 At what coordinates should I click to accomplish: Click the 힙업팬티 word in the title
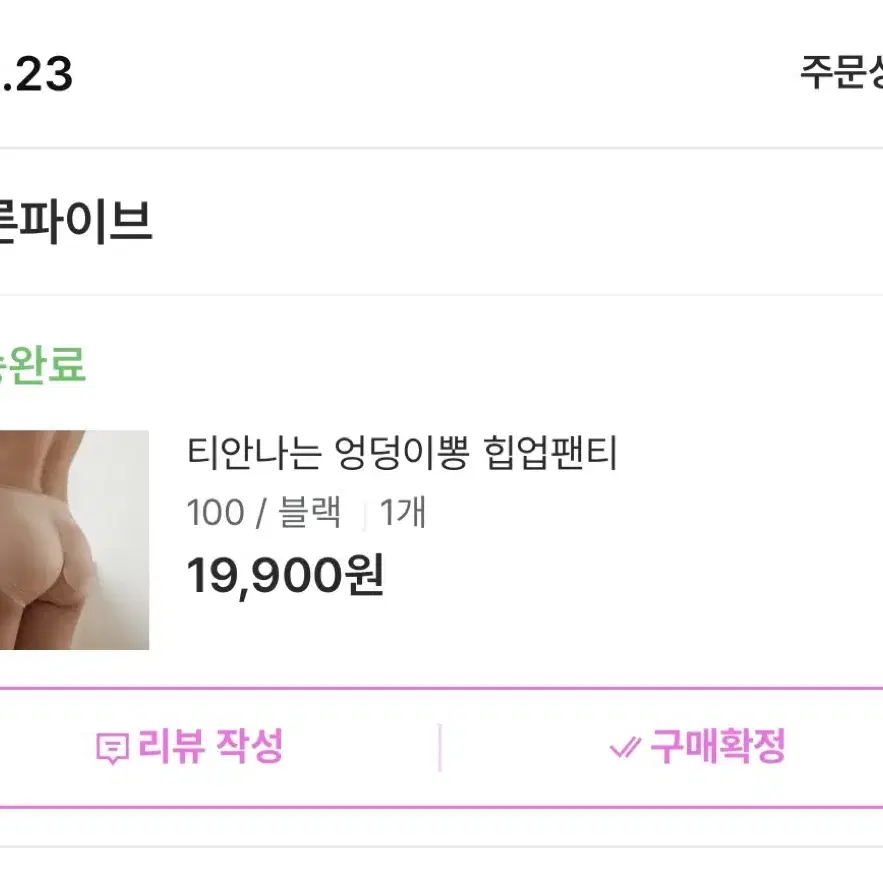click(551, 453)
